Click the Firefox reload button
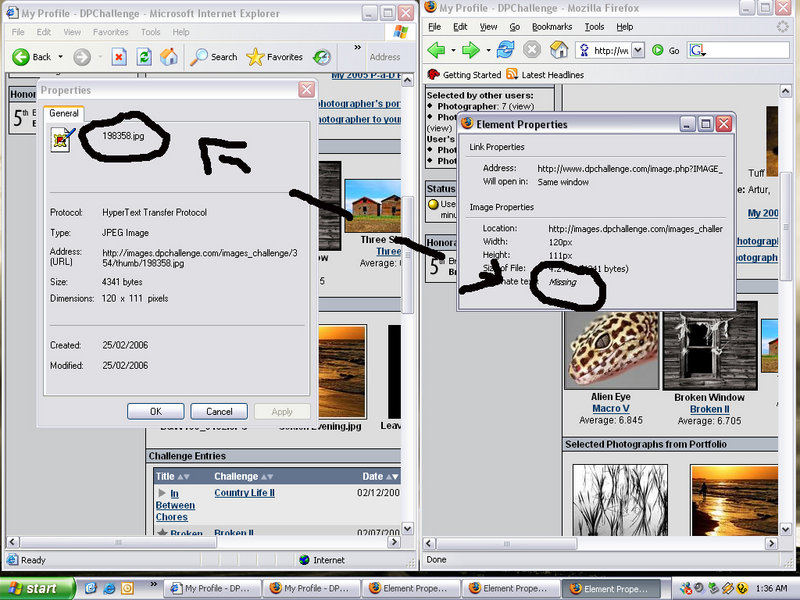This screenshot has width=800, height=600. 505,50
